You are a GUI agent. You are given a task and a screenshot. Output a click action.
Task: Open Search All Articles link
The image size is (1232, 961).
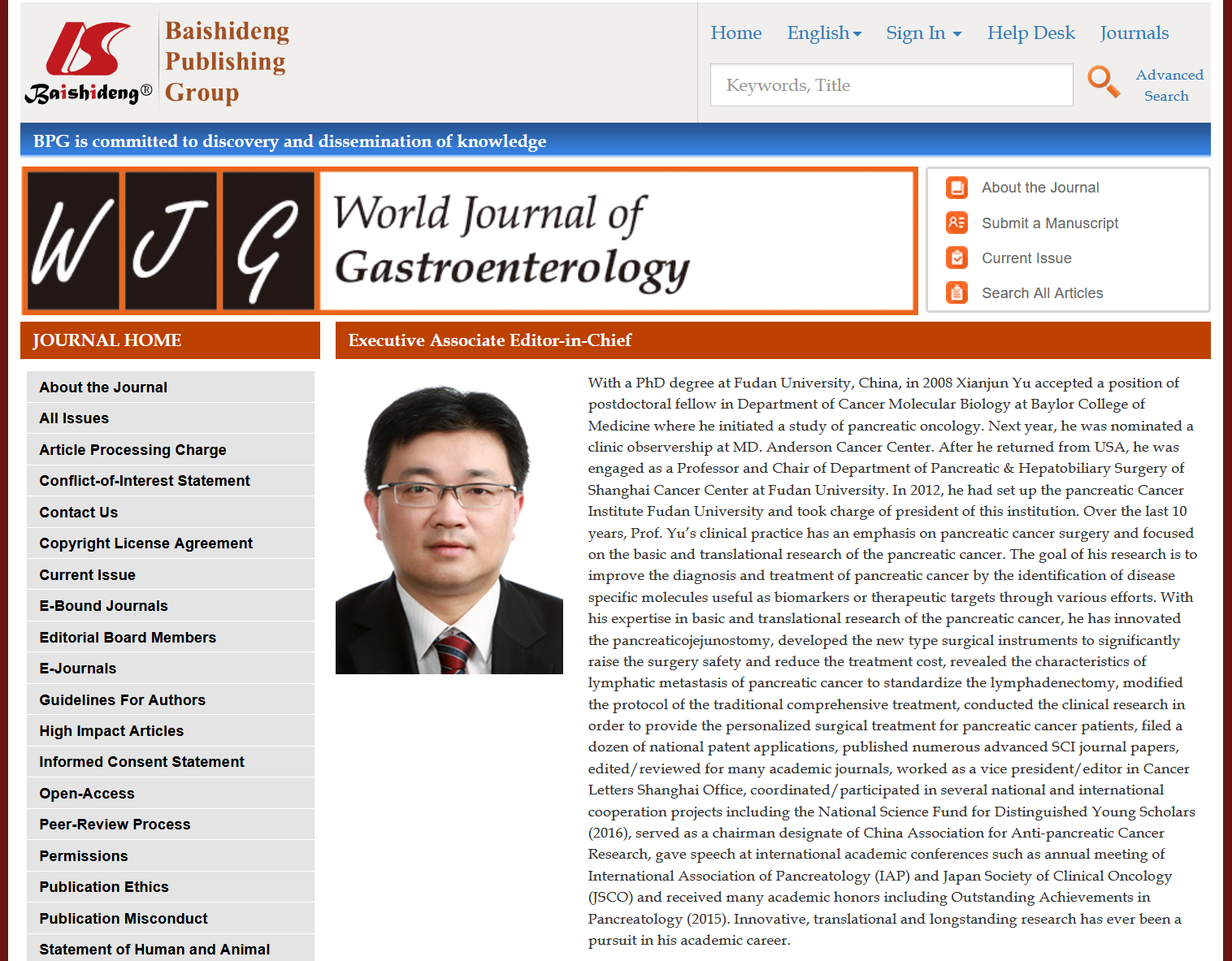pos(1043,293)
